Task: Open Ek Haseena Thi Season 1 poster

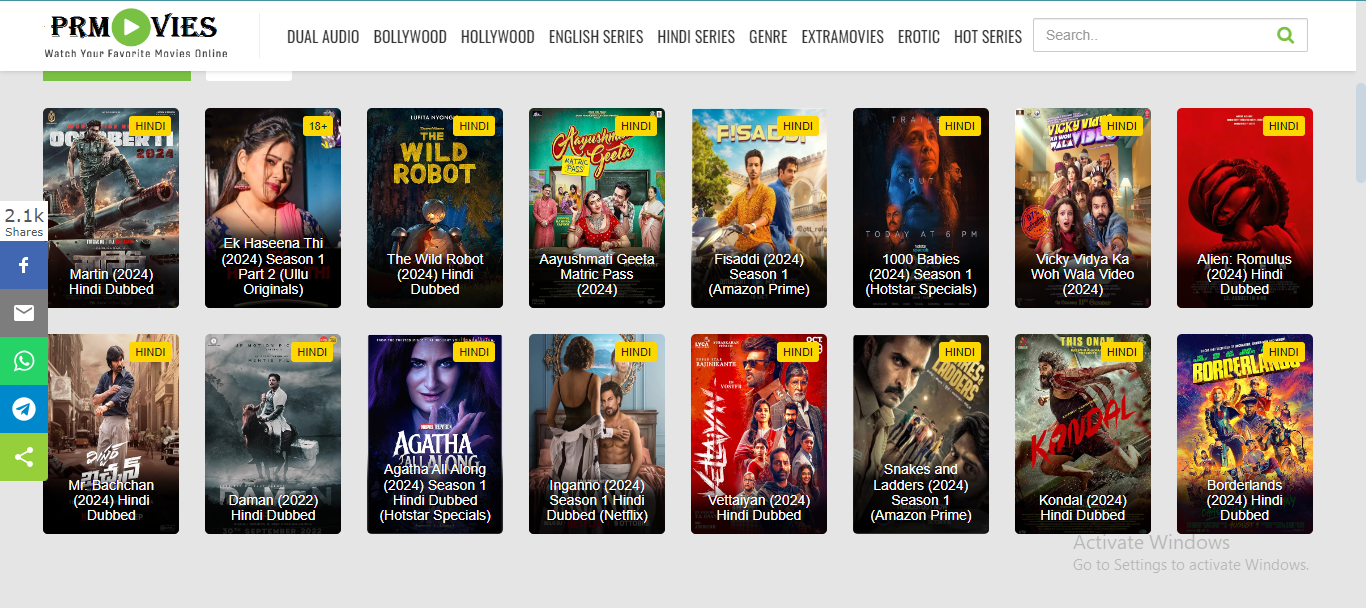Action: (x=273, y=208)
